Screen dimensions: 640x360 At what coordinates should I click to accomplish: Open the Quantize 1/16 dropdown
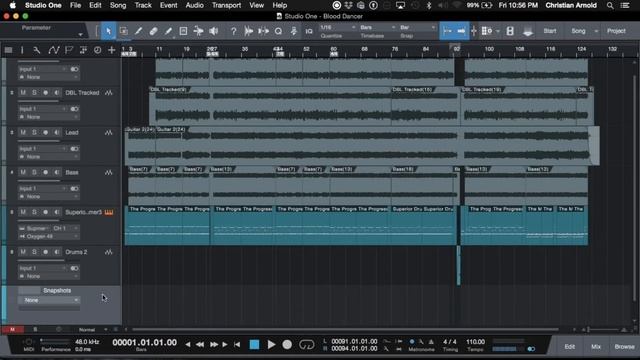[338, 27]
